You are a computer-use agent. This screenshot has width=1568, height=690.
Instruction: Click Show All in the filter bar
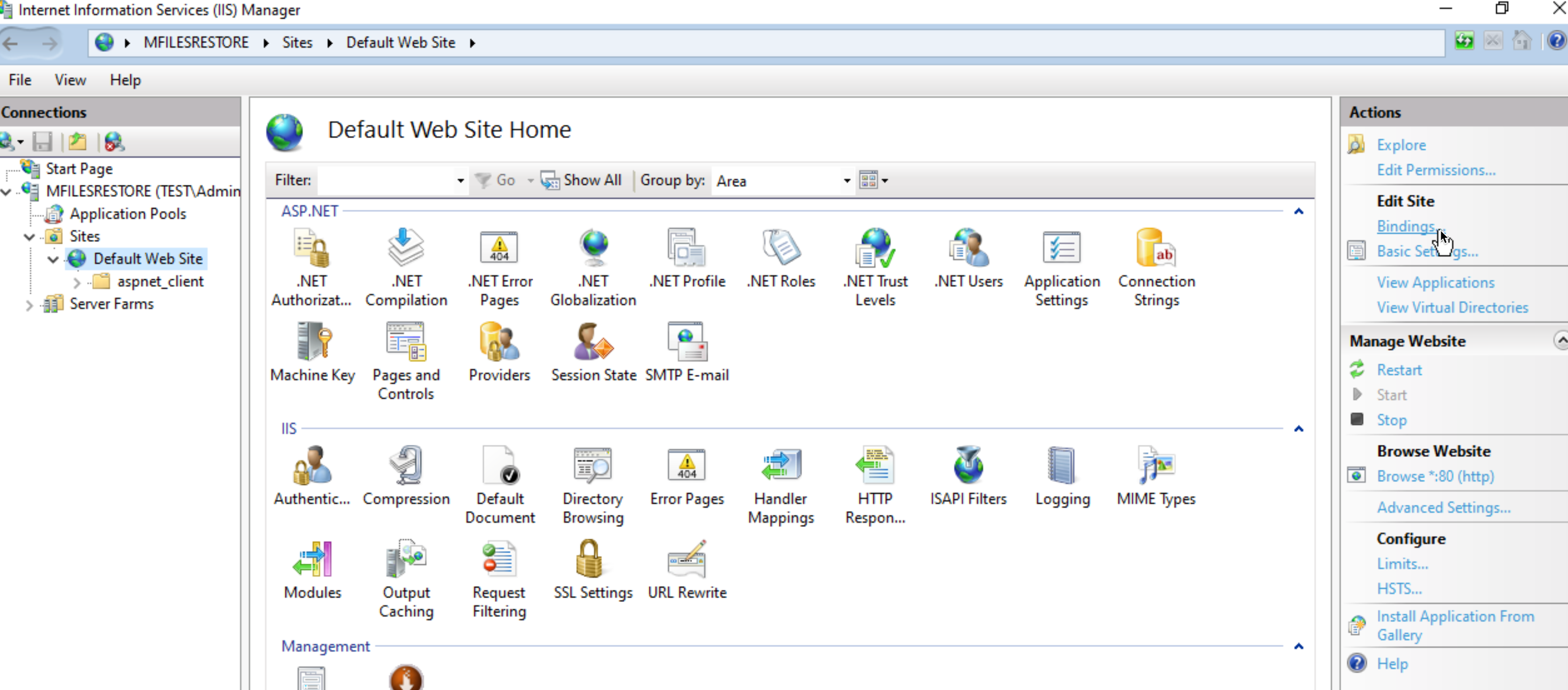click(582, 180)
